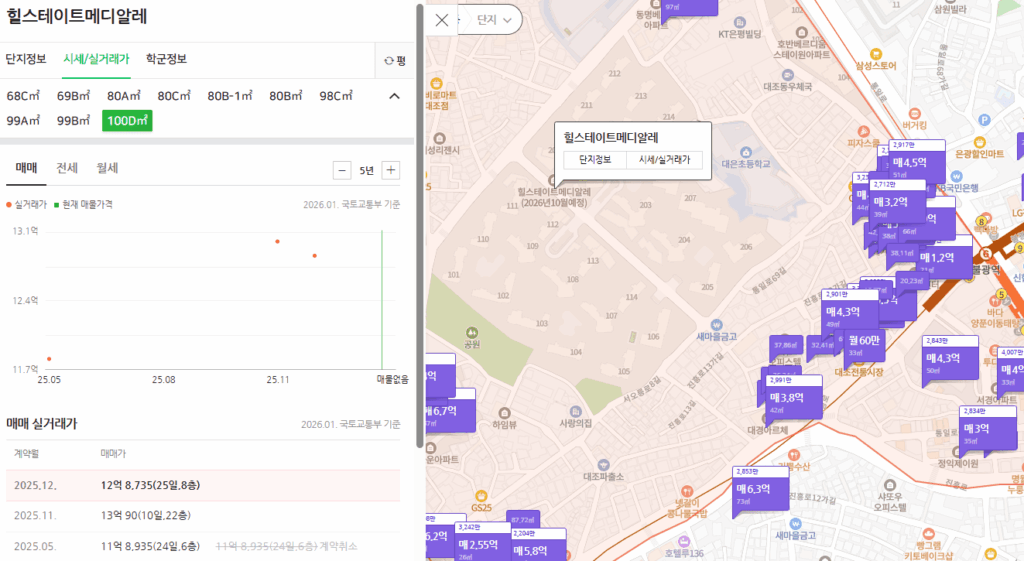
Task: Choose the 80A㎡ area type
Action: (x=123, y=96)
